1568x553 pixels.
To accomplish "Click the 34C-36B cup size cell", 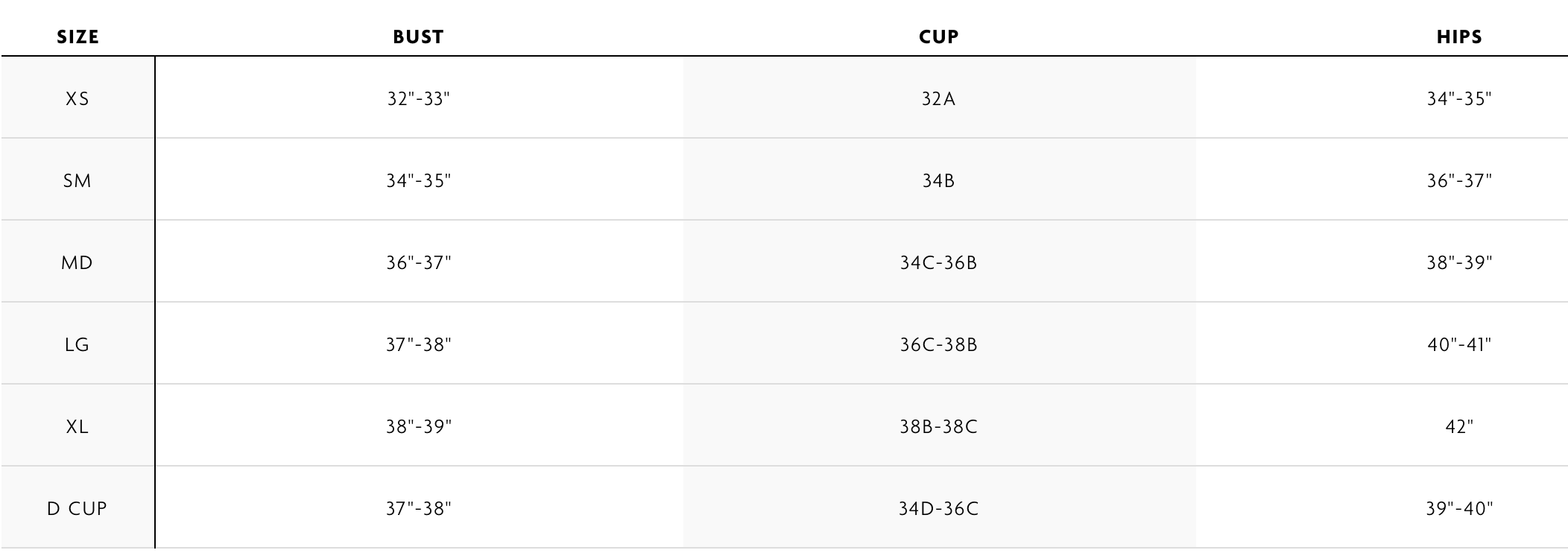I will [938, 263].
